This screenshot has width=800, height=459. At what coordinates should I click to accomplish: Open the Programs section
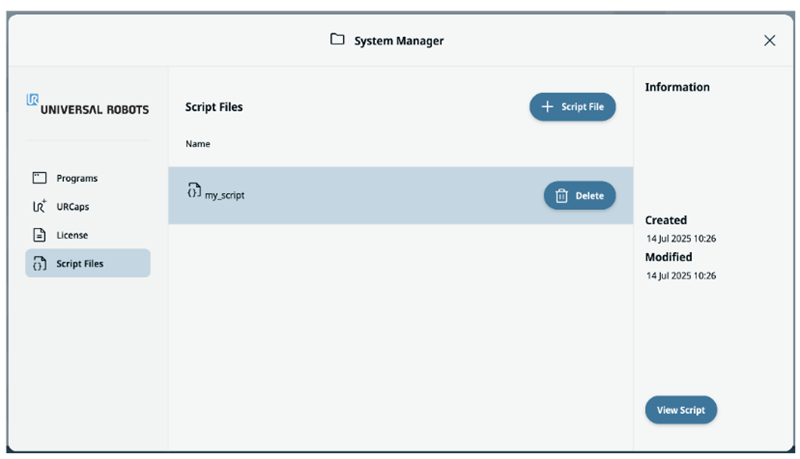[77, 178]
